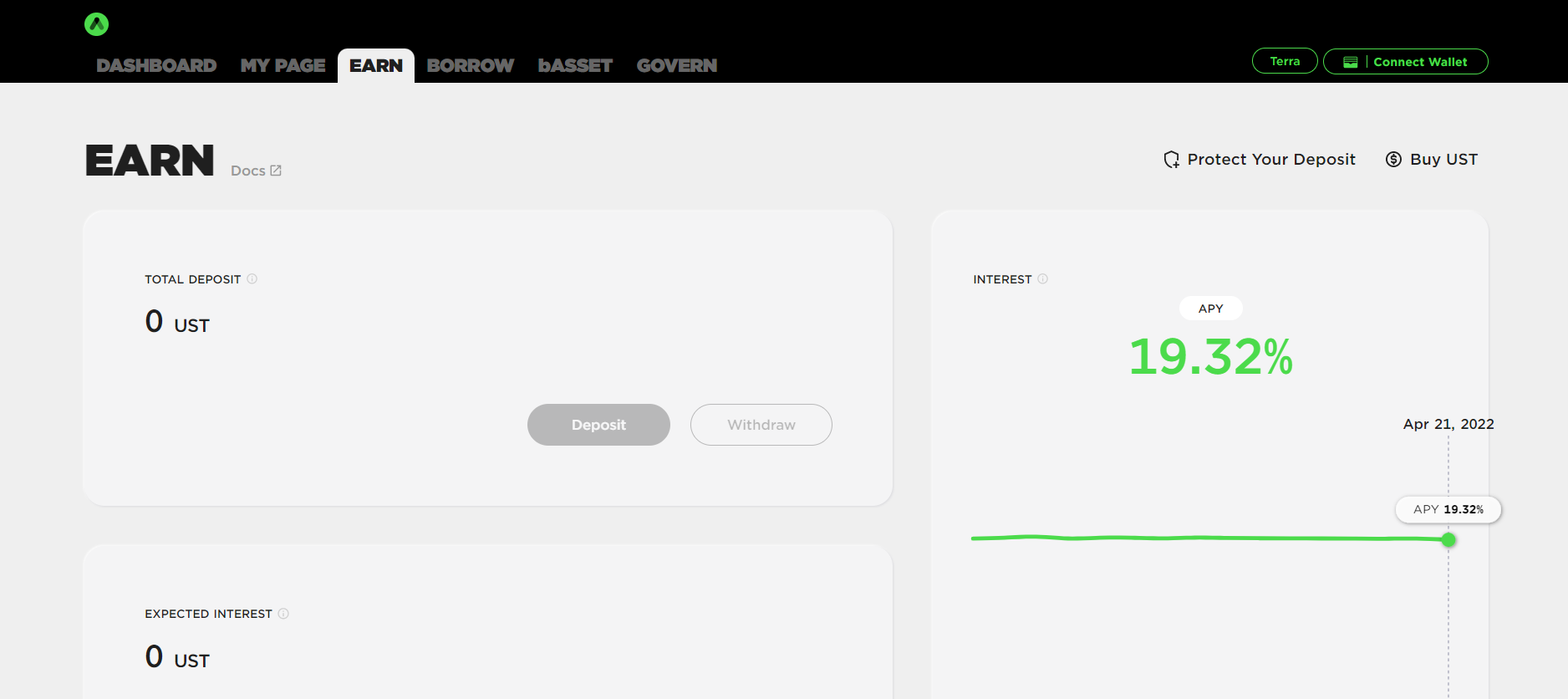Open the bASSET tab
1568x699 pixels.
click(x=575, y=65)
